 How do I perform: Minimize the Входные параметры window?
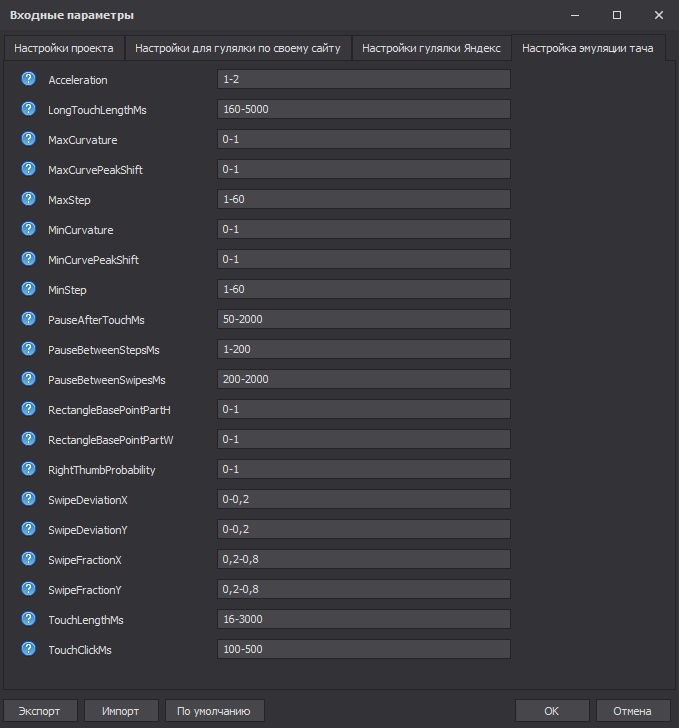[575, 15]
